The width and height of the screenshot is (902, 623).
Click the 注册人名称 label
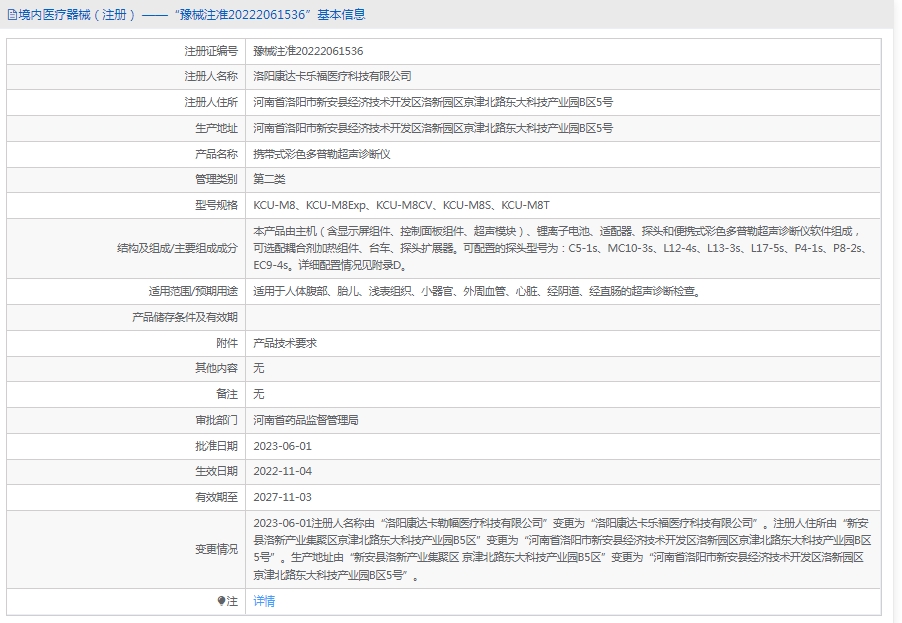[211, 77]
